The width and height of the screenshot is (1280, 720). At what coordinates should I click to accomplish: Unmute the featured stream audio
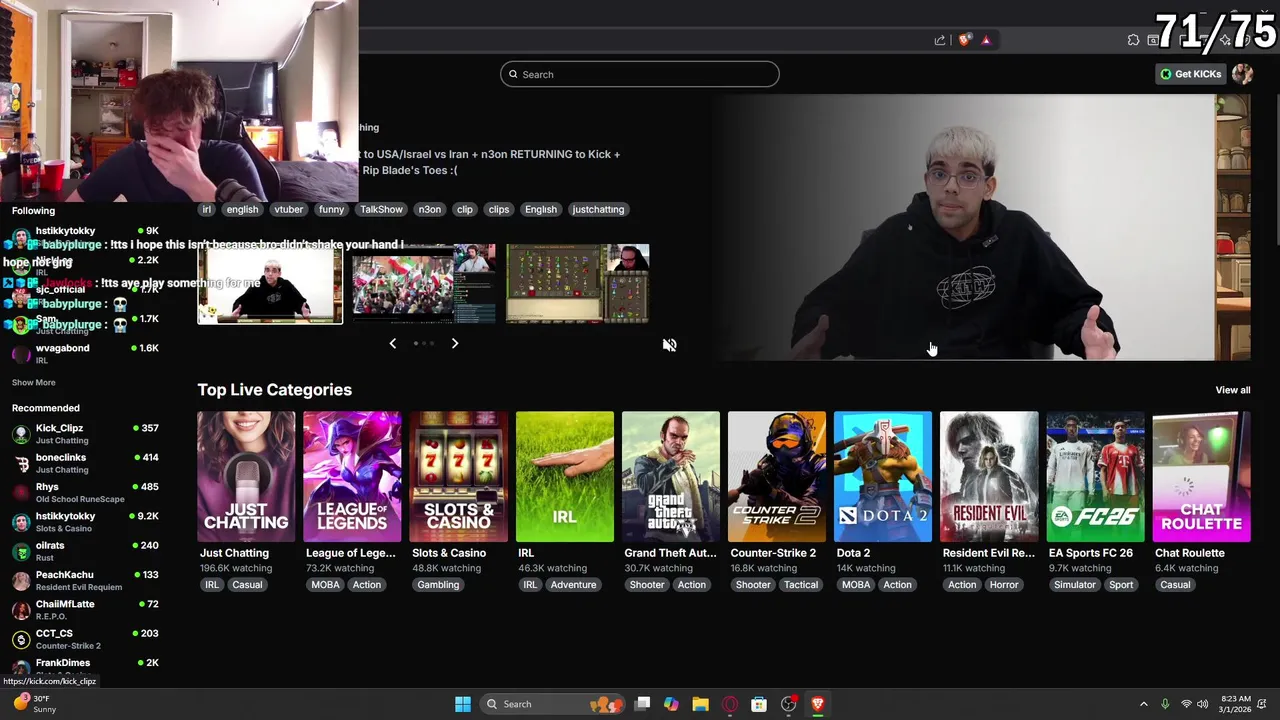670,345
